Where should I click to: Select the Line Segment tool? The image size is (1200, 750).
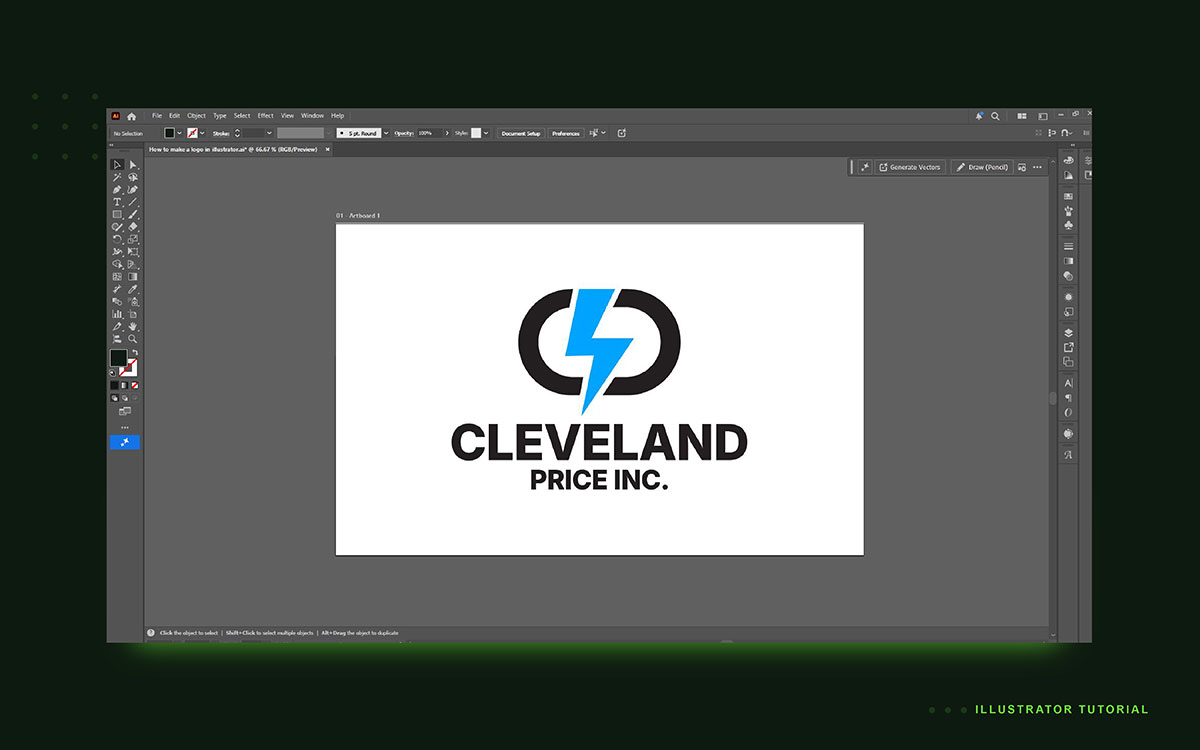click(x=133, y=202)
